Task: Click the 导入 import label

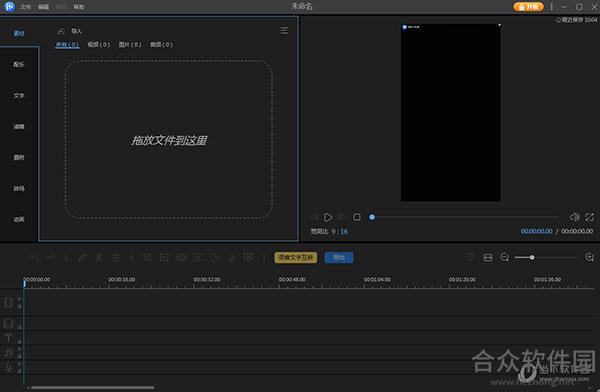Action: pos(77,31)
